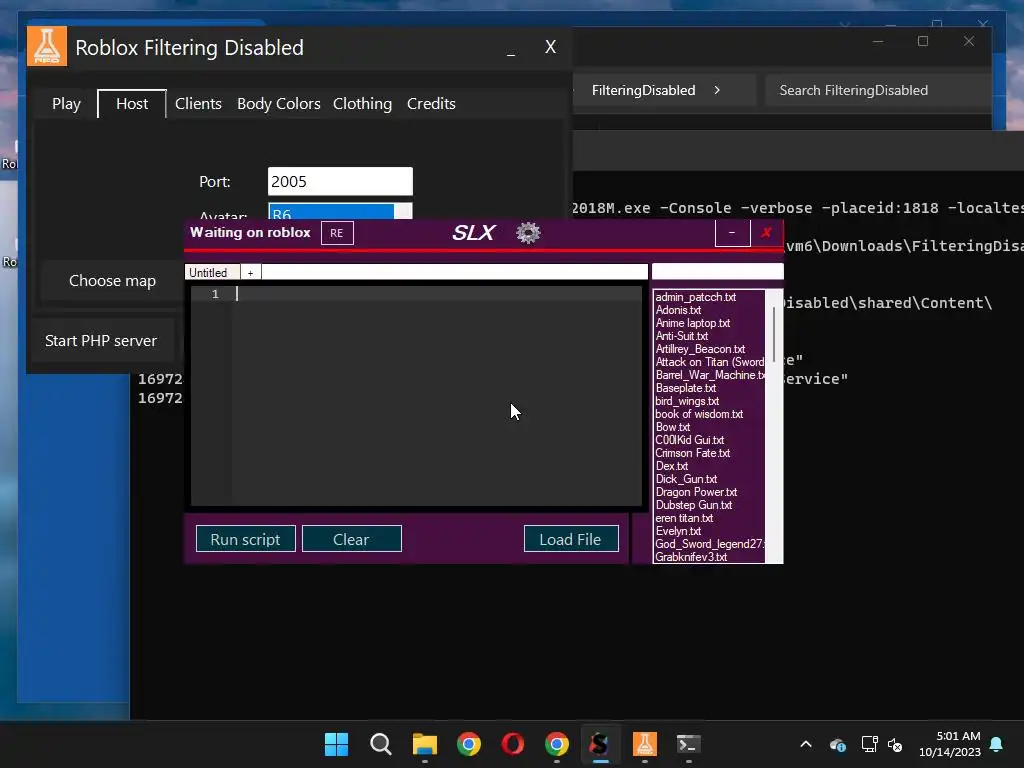Open File Explorer from taskbar
This screenshot has width=1024, height=768.
[424, 744]
